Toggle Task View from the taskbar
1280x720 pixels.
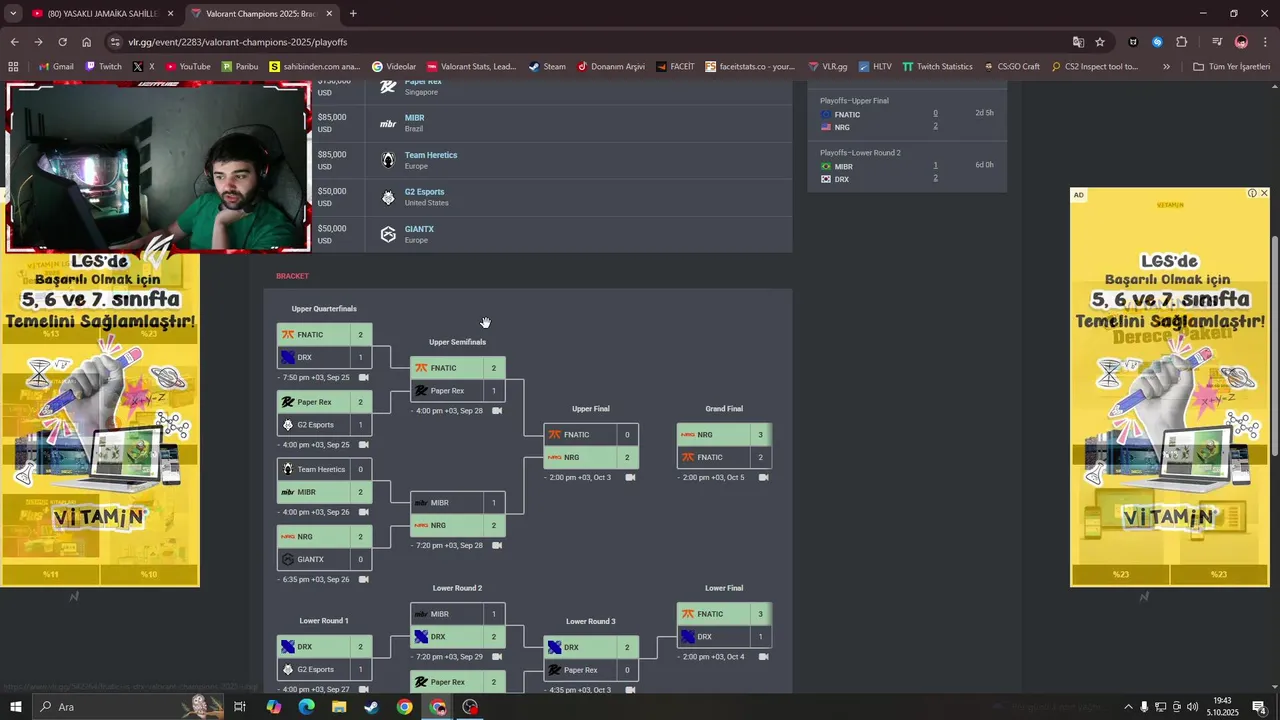(x=240, y=707)
